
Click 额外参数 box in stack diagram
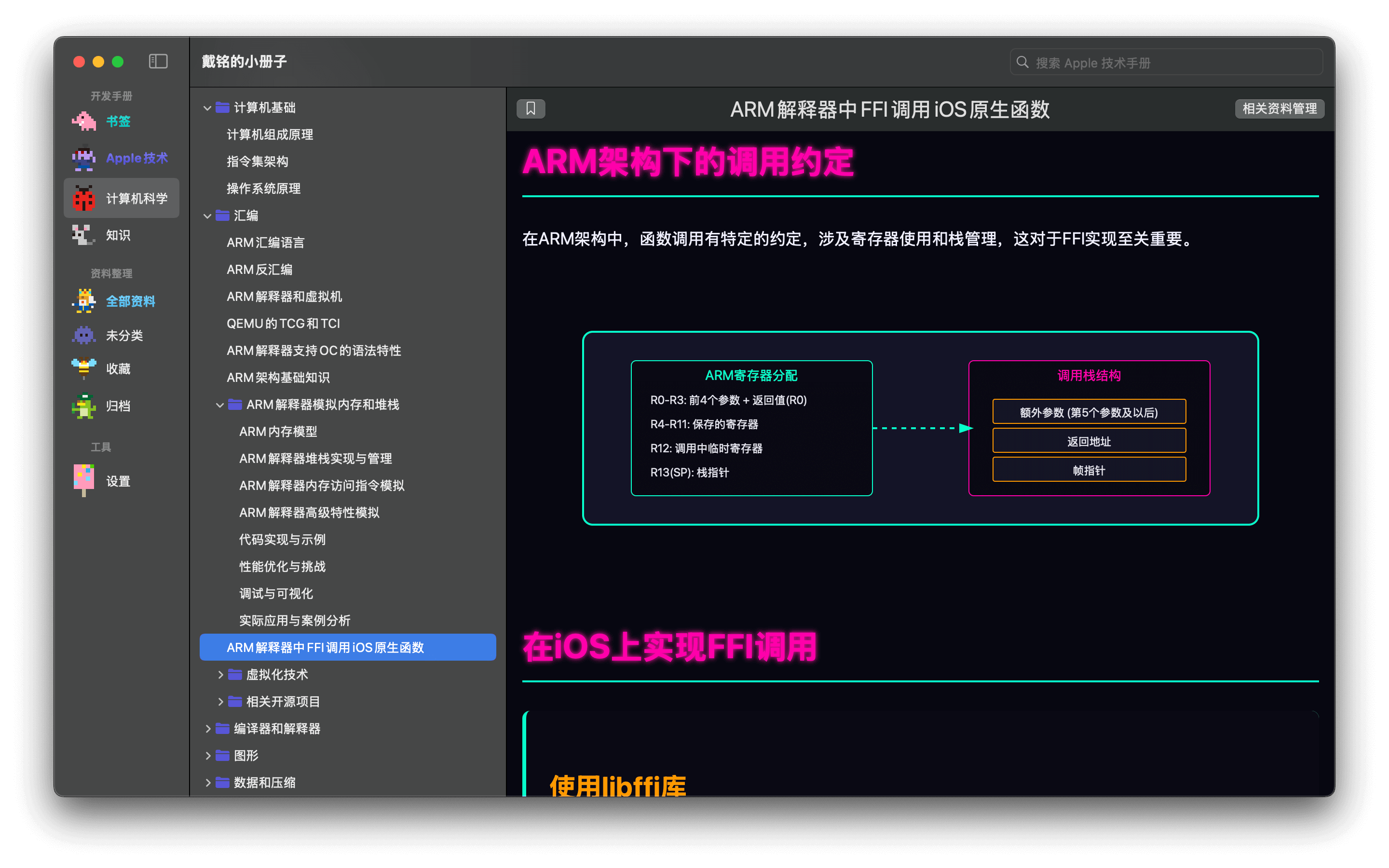pos(1089,412)
